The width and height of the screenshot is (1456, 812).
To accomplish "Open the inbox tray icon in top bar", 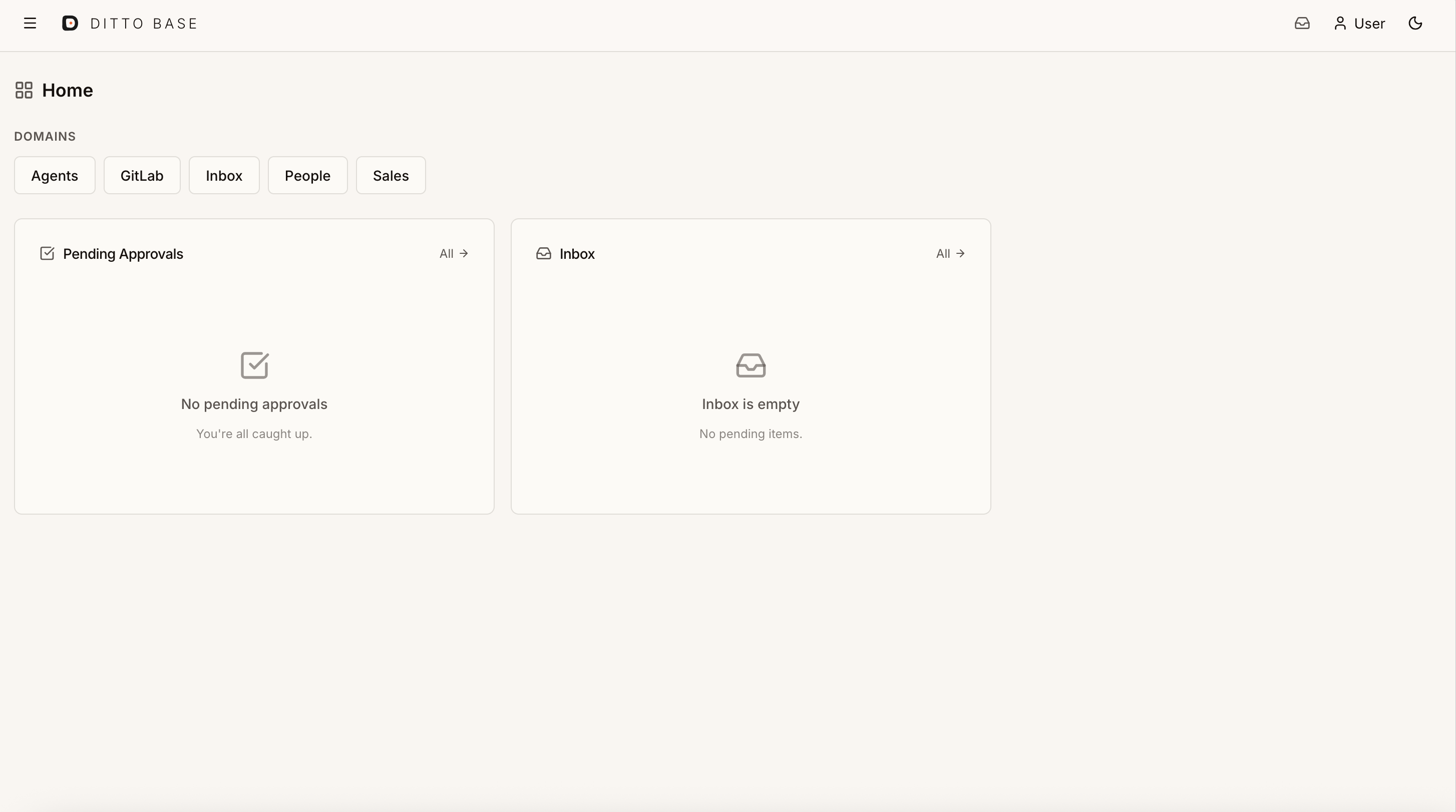I will click(x=1303, y=23).
